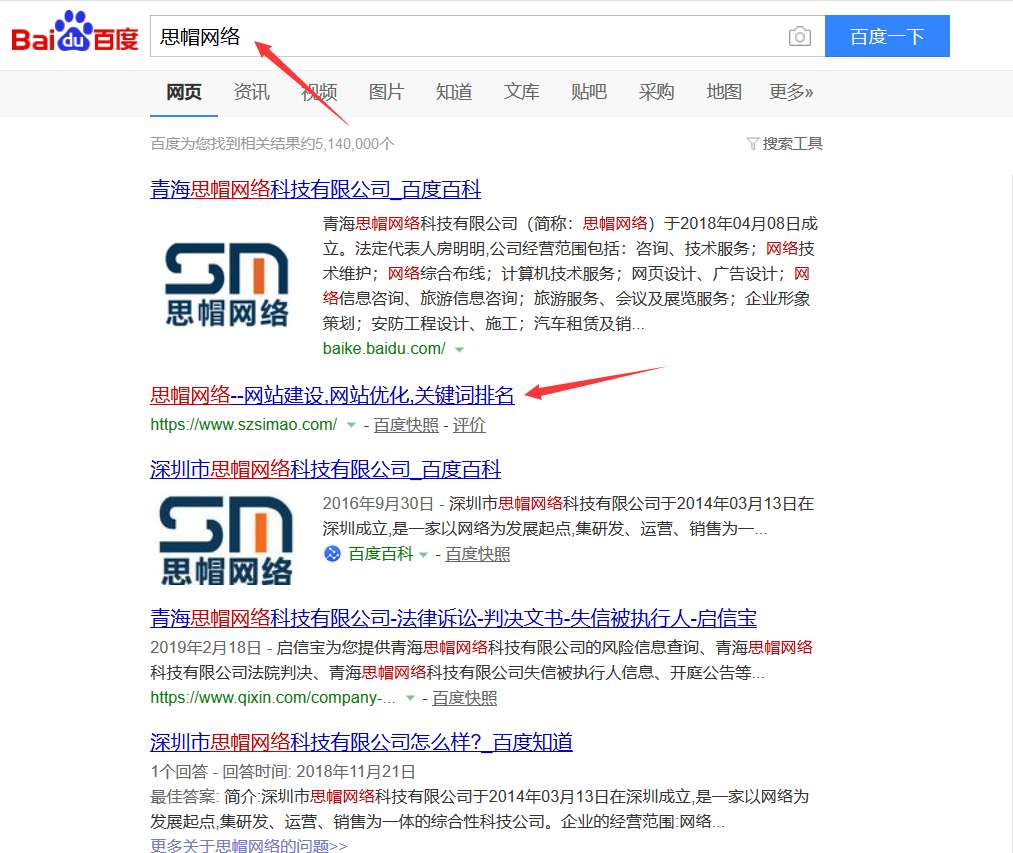Click green 百度百科 source link
1013x853 pixels.
pyautogui.click(x=381, y=554)
